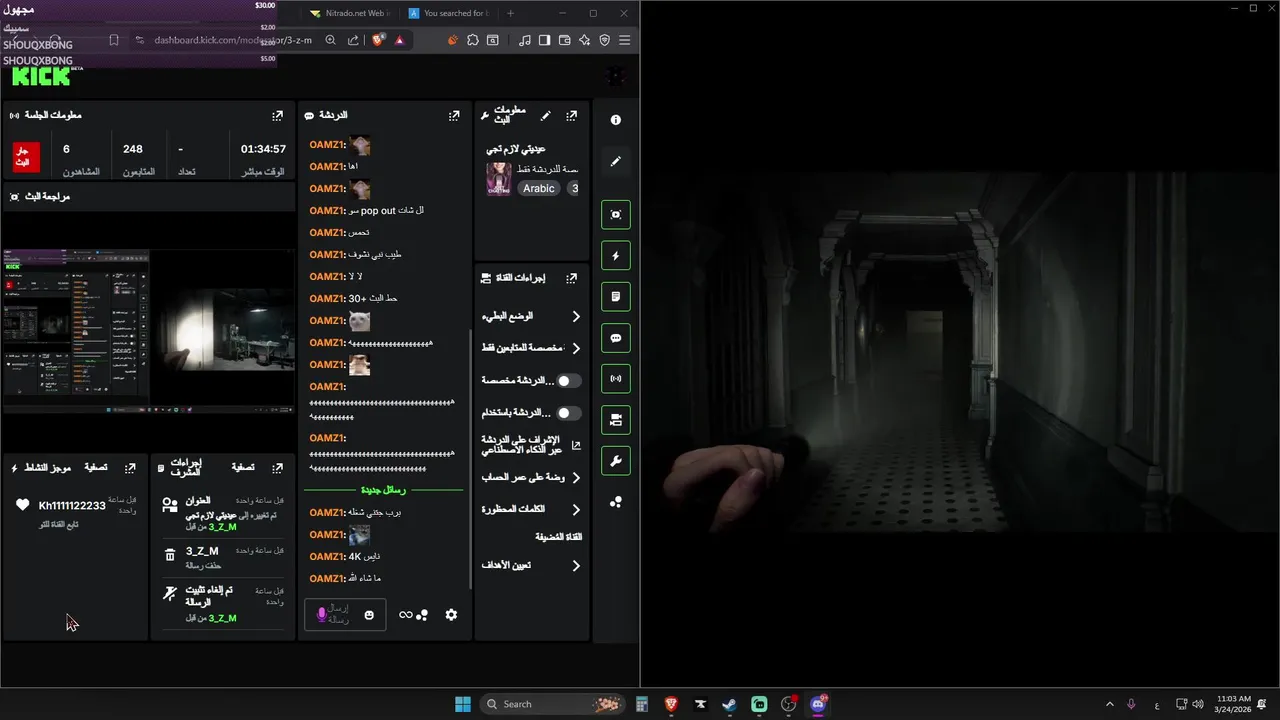
Task: Click the zoom magnifier in address bar
Action: (x=330, y=40)
